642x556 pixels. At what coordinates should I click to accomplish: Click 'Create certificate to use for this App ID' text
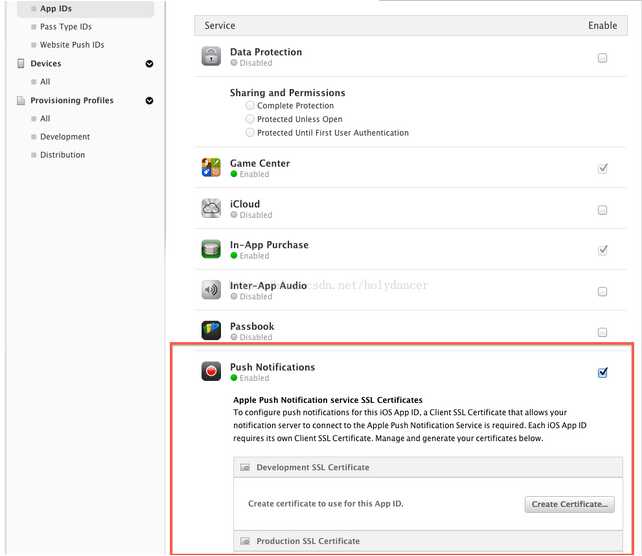pos(326,504)
